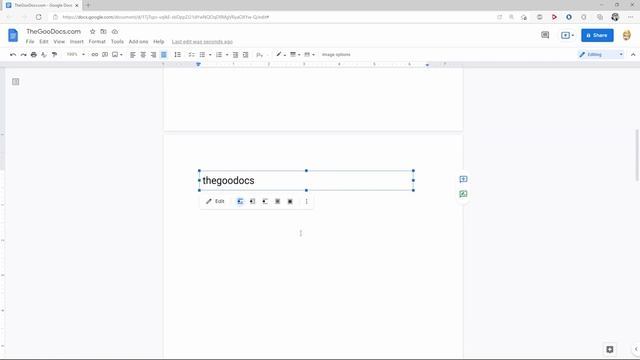This screenshot has width=640, height=360.
Task: Open the View menu
Action: (59, 42)
